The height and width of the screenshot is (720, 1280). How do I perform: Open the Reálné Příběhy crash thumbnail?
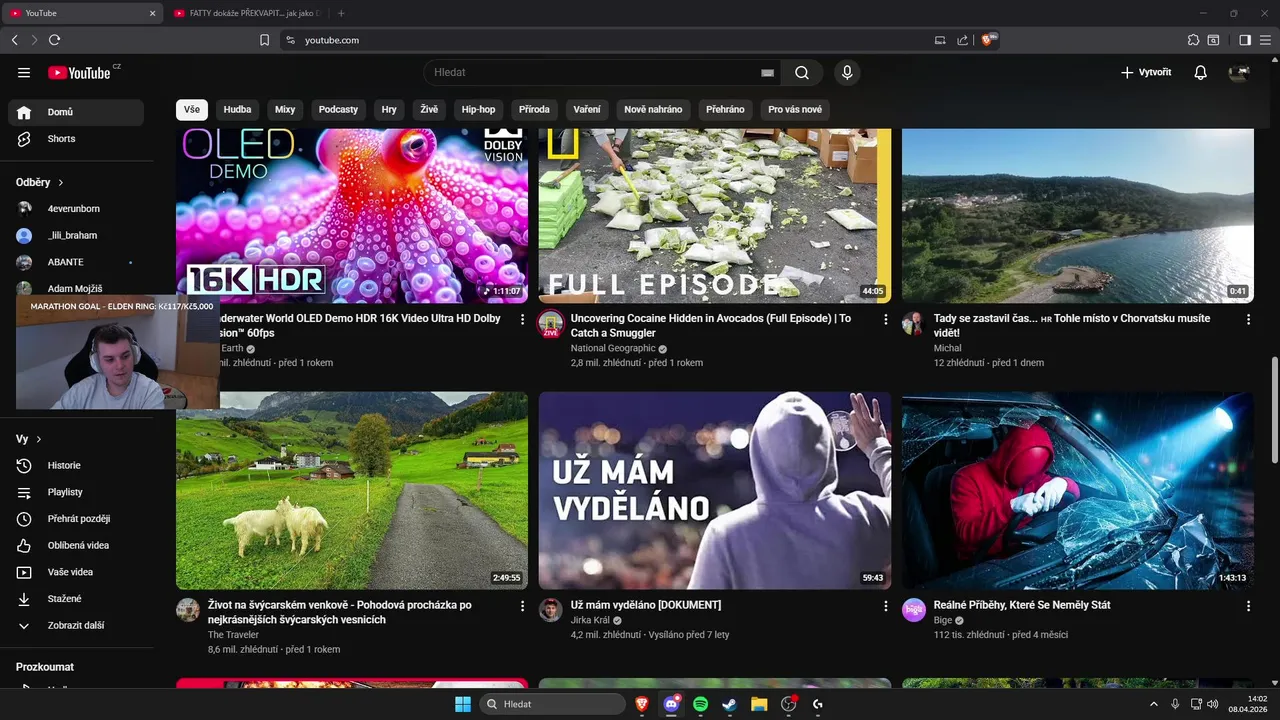(x=1078, y=490)
